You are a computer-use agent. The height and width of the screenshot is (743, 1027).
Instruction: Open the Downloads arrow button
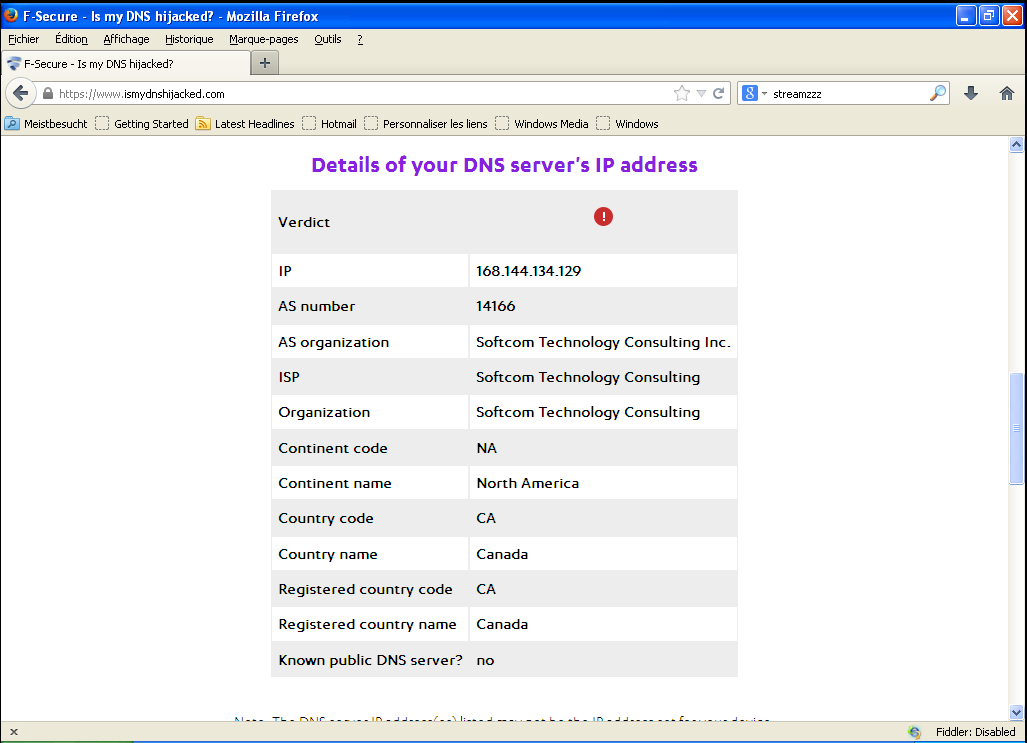point(971,94)
